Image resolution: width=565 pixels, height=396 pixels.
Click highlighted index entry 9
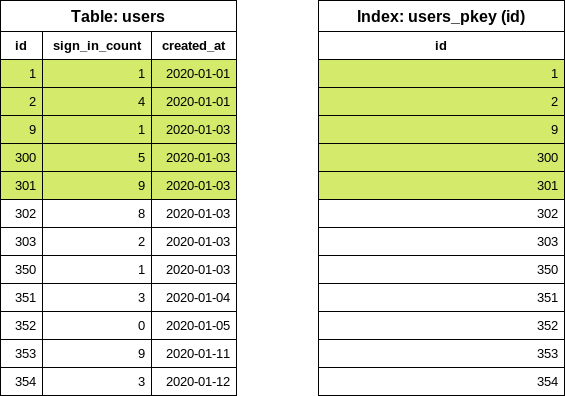[441, 130]
